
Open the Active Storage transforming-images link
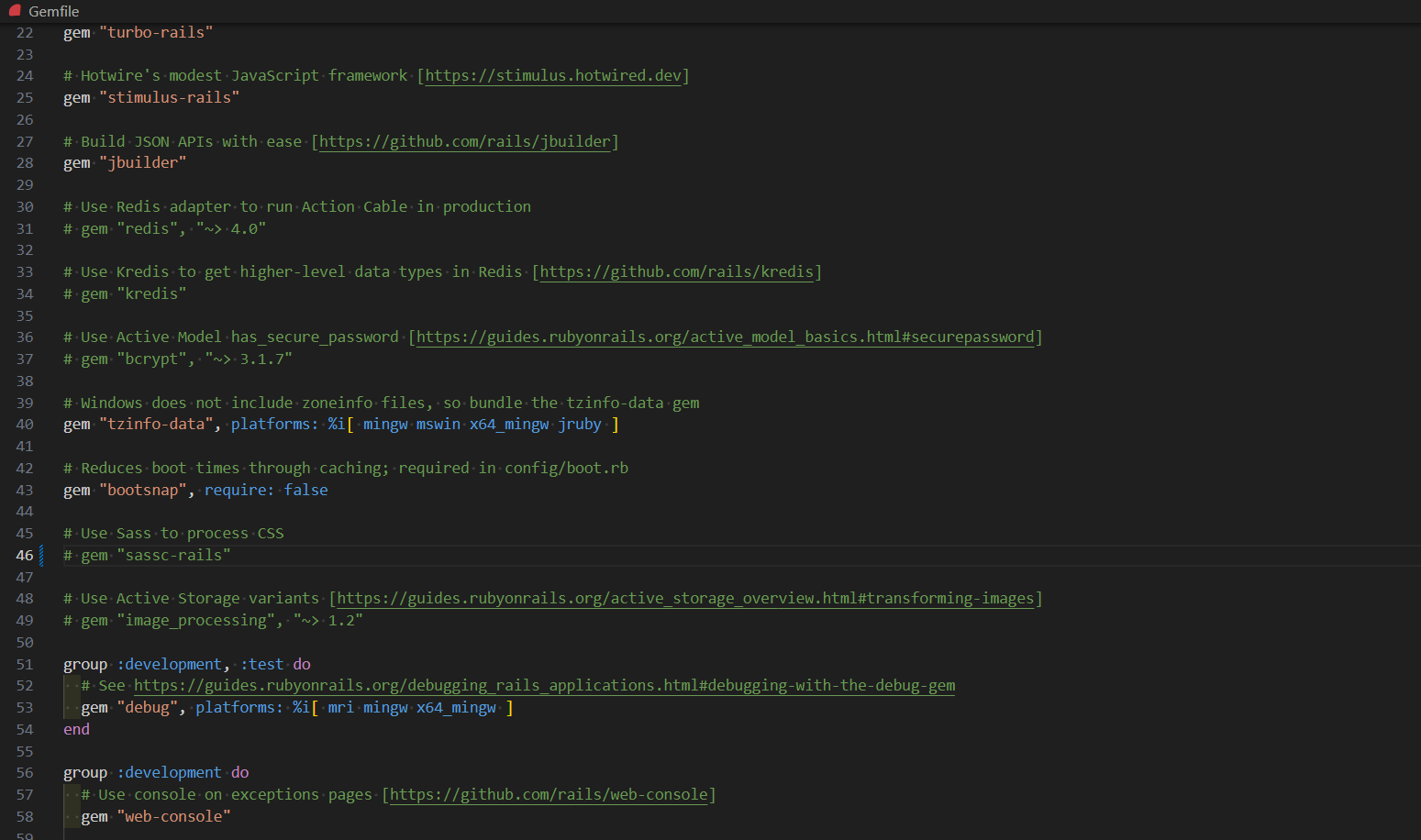pyautogui.click(x=685, y=598)
